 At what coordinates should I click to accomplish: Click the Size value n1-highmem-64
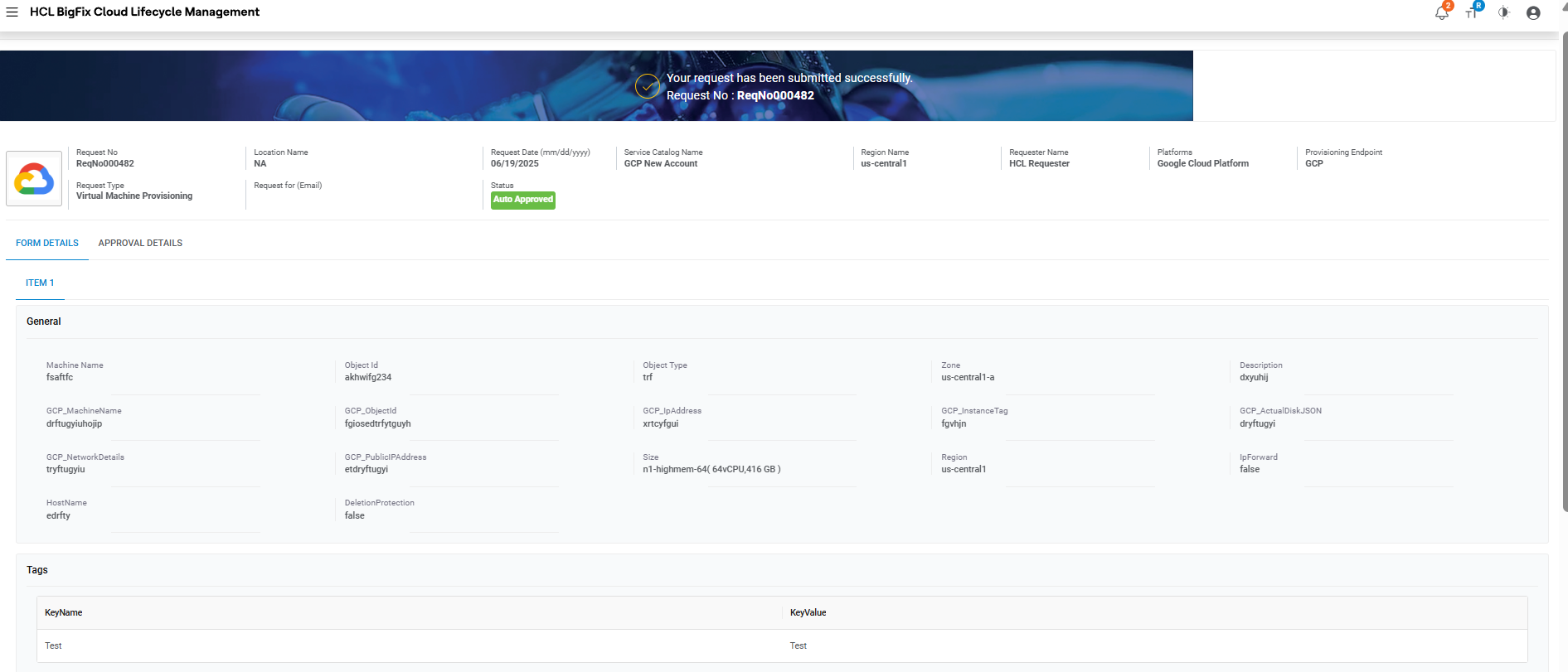[711, 470]
